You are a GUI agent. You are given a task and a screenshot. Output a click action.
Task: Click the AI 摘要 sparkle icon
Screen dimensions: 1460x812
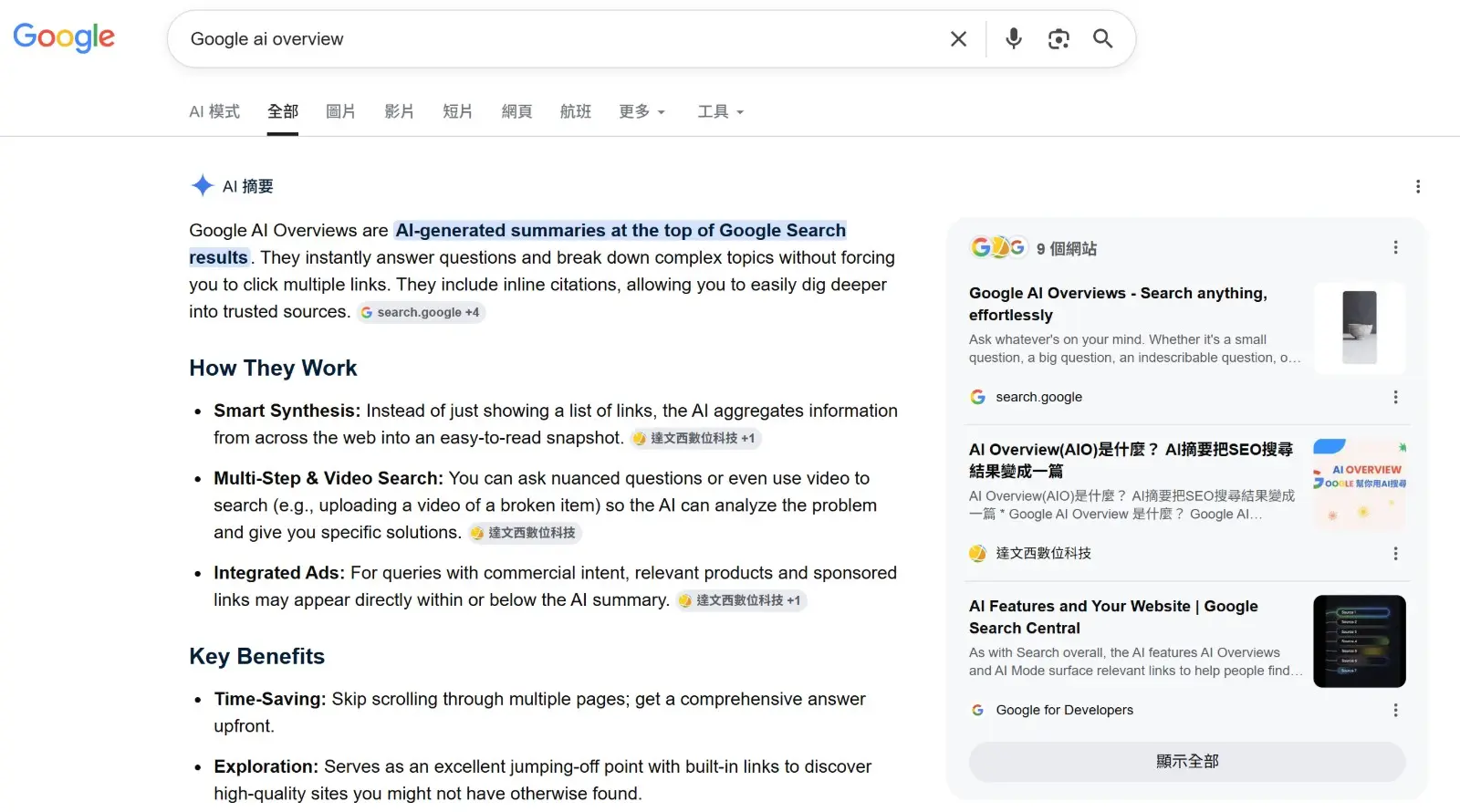click(203, 186)
